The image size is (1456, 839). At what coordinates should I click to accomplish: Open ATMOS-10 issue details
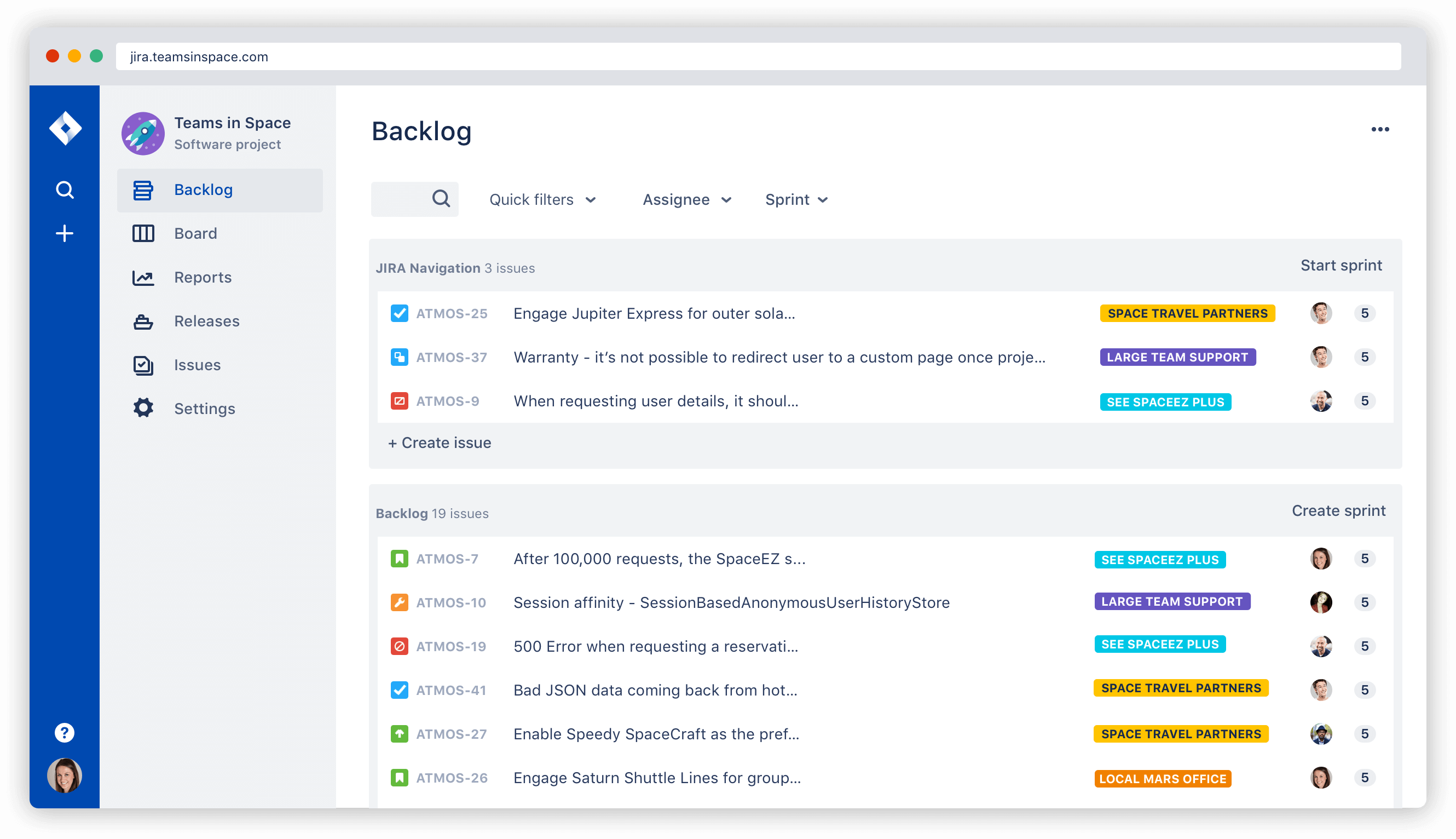451,602
